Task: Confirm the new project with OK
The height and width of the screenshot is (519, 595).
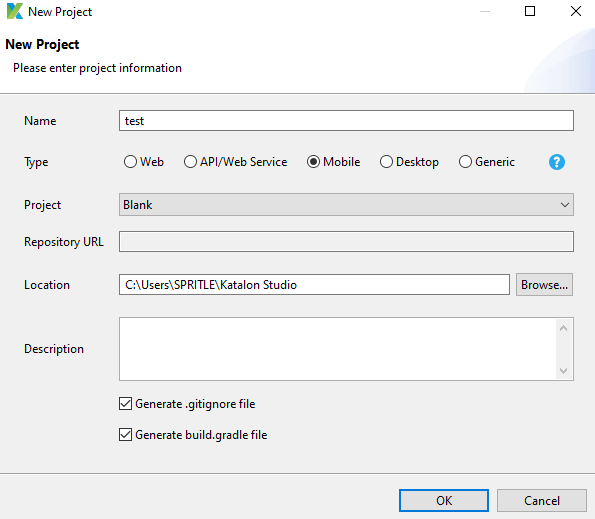Action: pyautogui.click(x=444, y=500)
